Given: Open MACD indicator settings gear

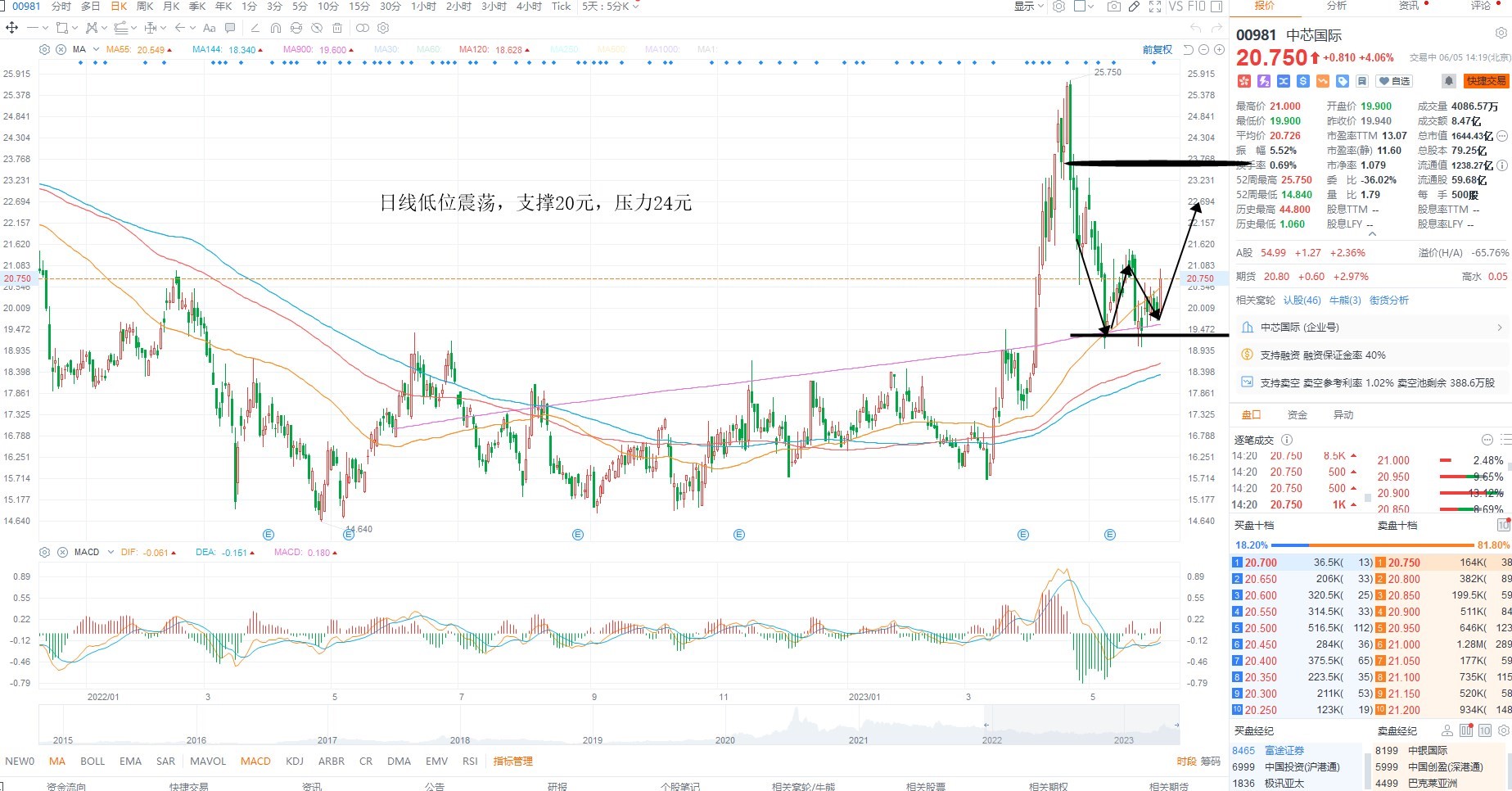Looking at the screenshot, I should point(45,553).
